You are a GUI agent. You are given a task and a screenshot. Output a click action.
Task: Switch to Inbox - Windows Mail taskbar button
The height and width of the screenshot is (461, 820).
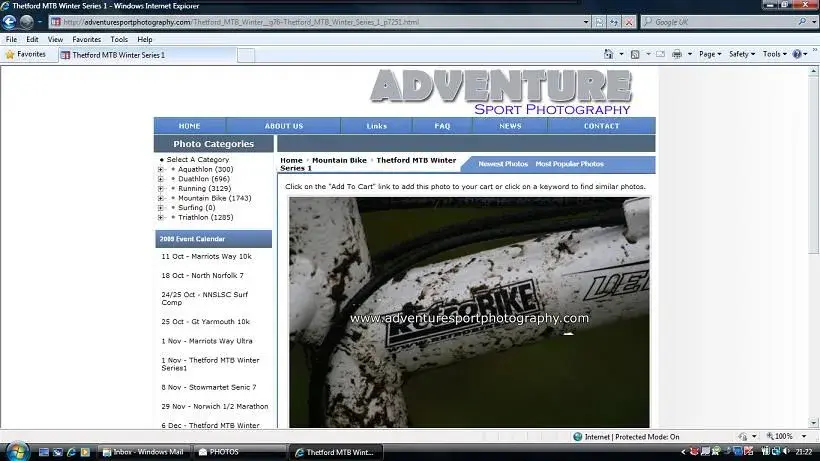[x=144, y=452]
